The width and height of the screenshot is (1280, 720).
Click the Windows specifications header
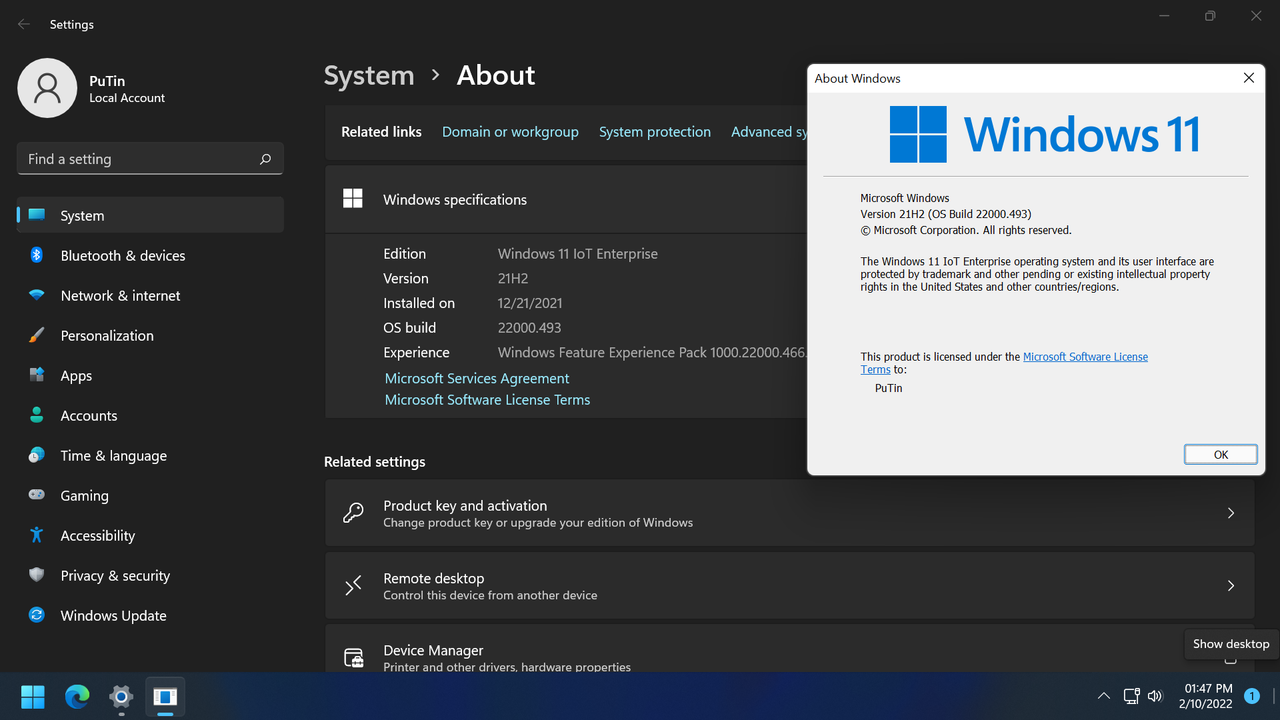[455, 200]
